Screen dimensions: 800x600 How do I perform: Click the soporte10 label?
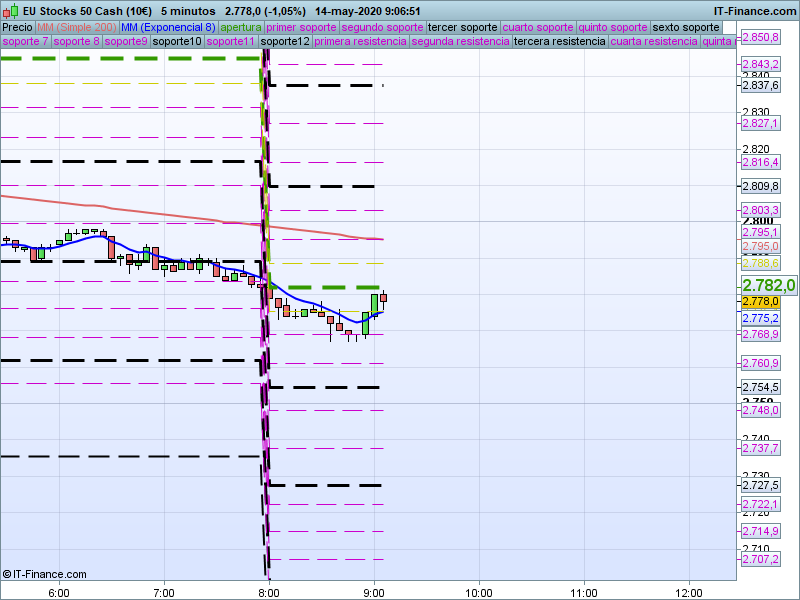click(177, 41)
